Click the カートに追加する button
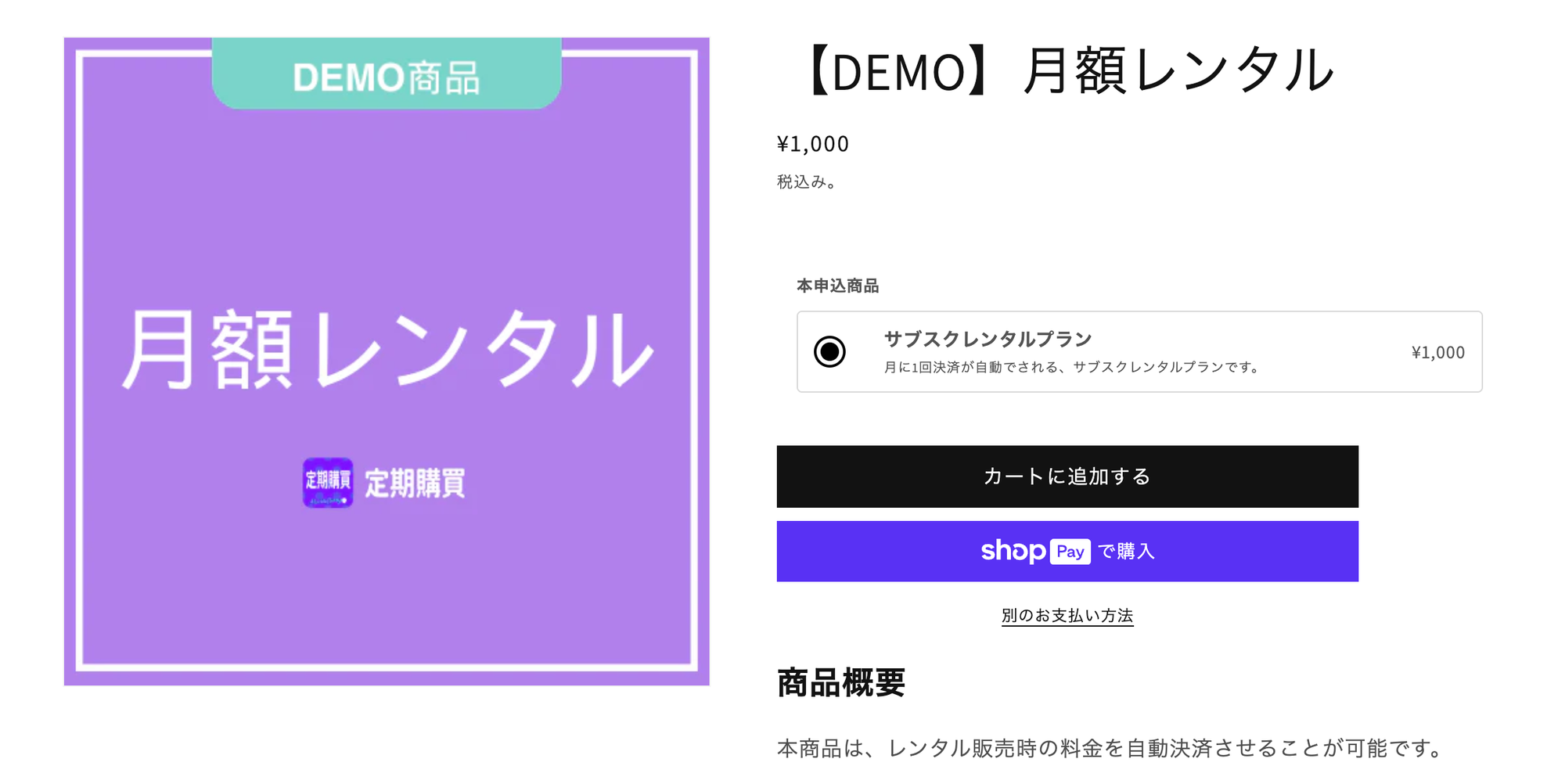Viewport: 1565px width, 784px height. [x=1067, y=477]
